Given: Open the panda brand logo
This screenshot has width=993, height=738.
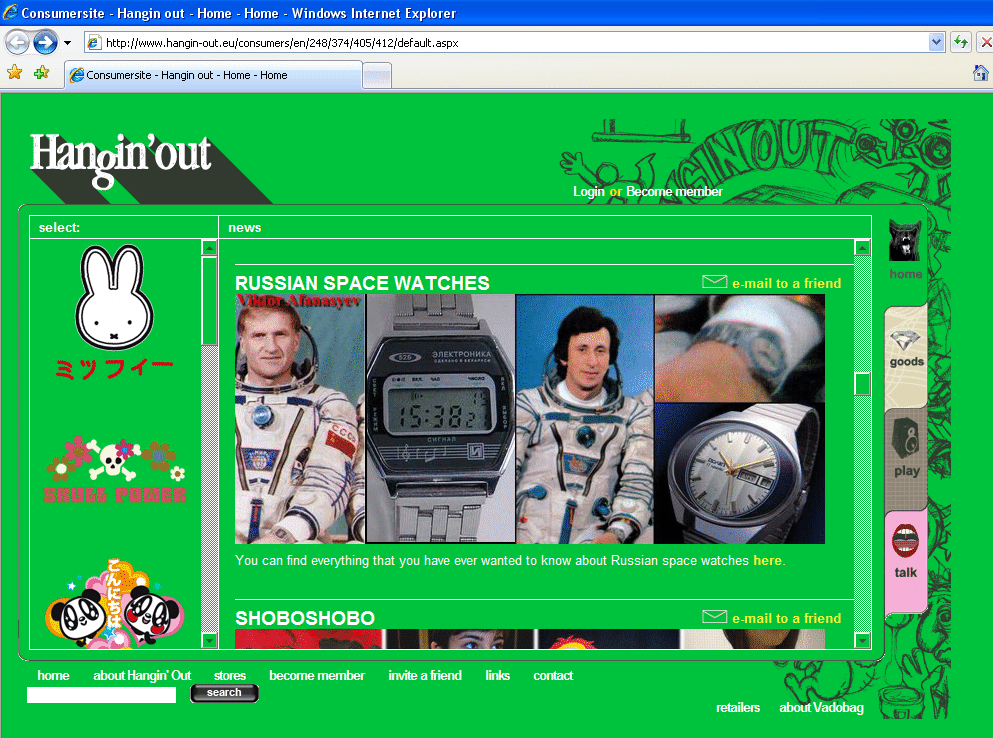Looking at the screenshot, I should [112, 604].
